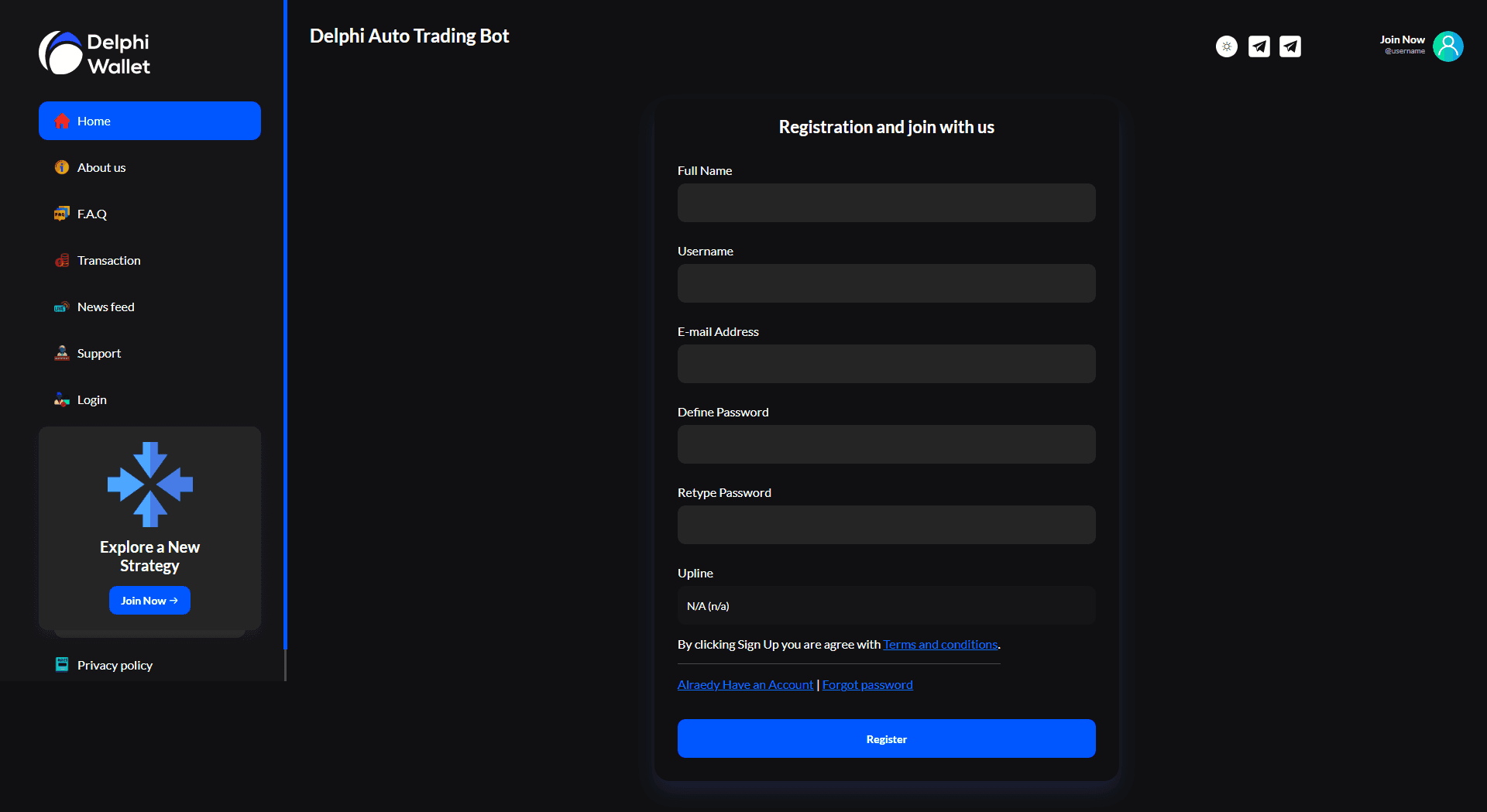
Task: Click the user avatar icon
Action: coord(1448,46)
